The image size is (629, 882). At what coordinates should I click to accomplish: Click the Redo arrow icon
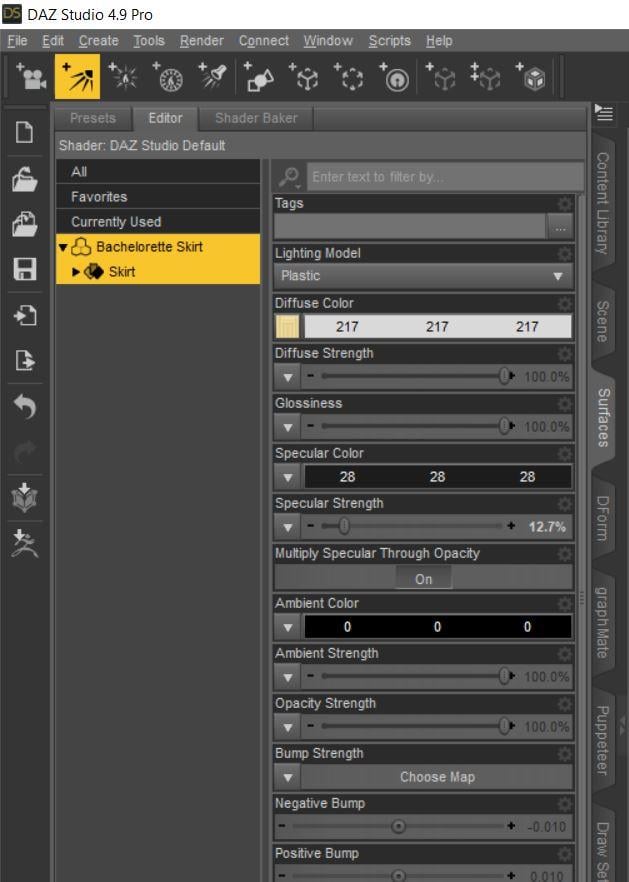(25, 451)
